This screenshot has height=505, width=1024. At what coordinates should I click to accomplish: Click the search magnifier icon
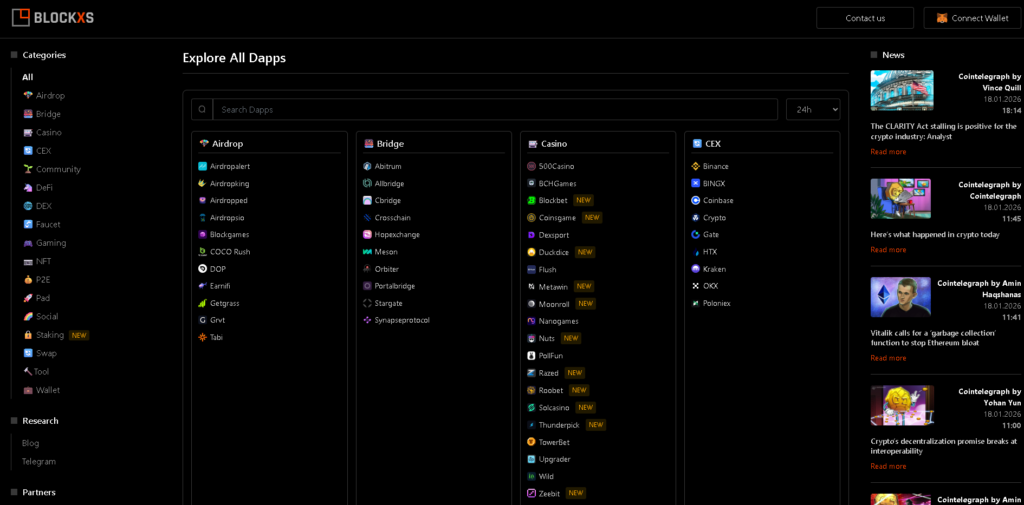(202, 109)
